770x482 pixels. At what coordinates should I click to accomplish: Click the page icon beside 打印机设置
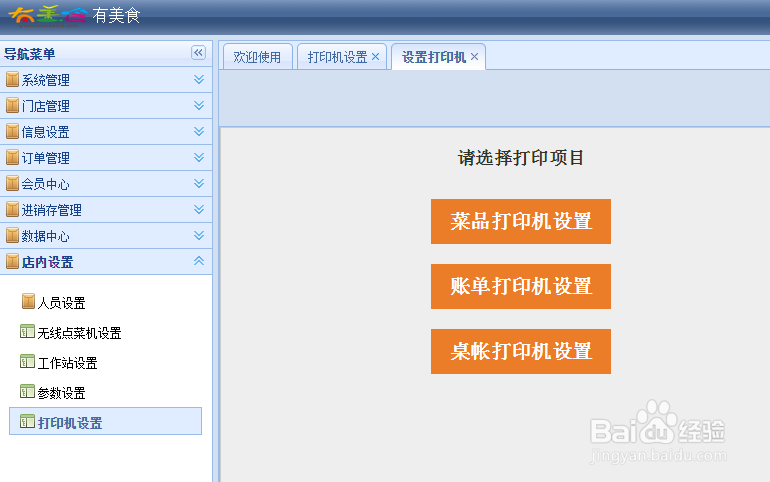[27, 421]
